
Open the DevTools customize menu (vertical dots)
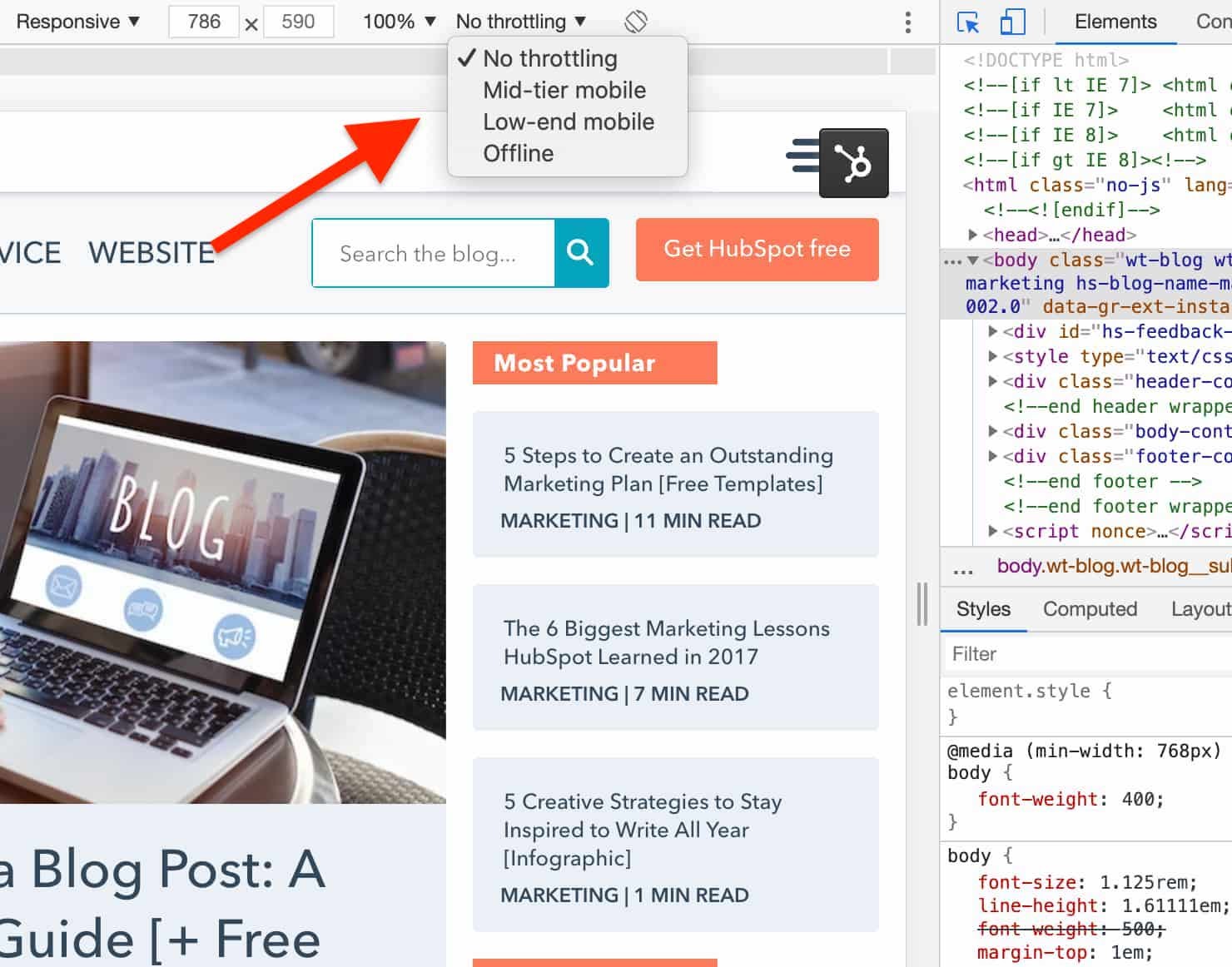[x=907, y=22]
